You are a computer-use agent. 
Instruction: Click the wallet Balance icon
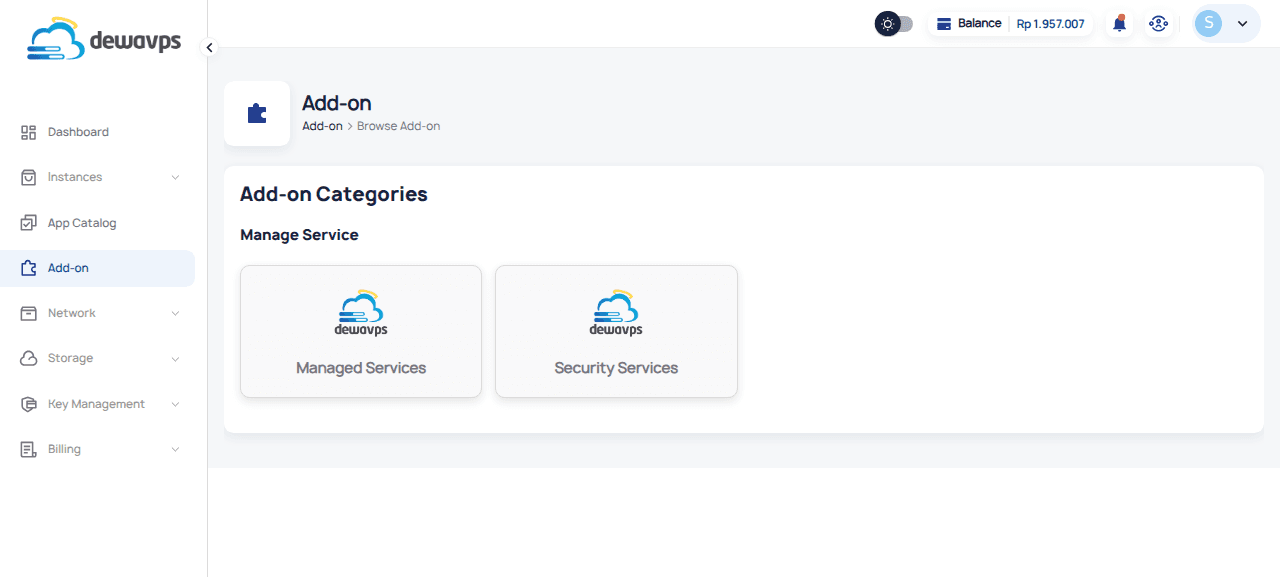[943, 24]
